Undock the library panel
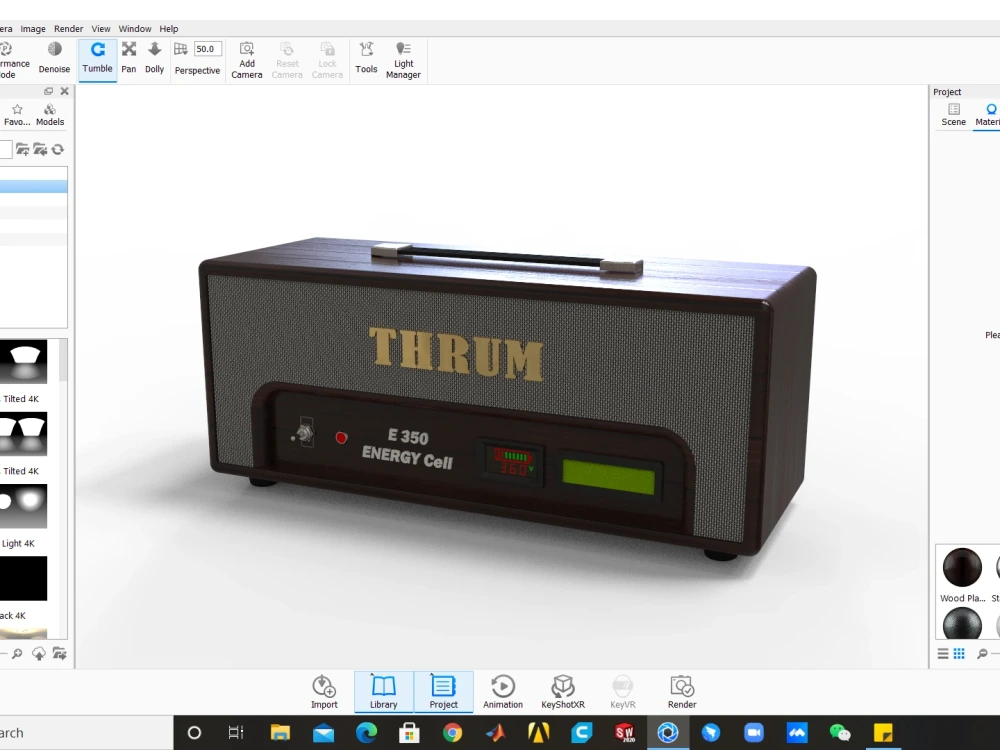 (48, 91)
